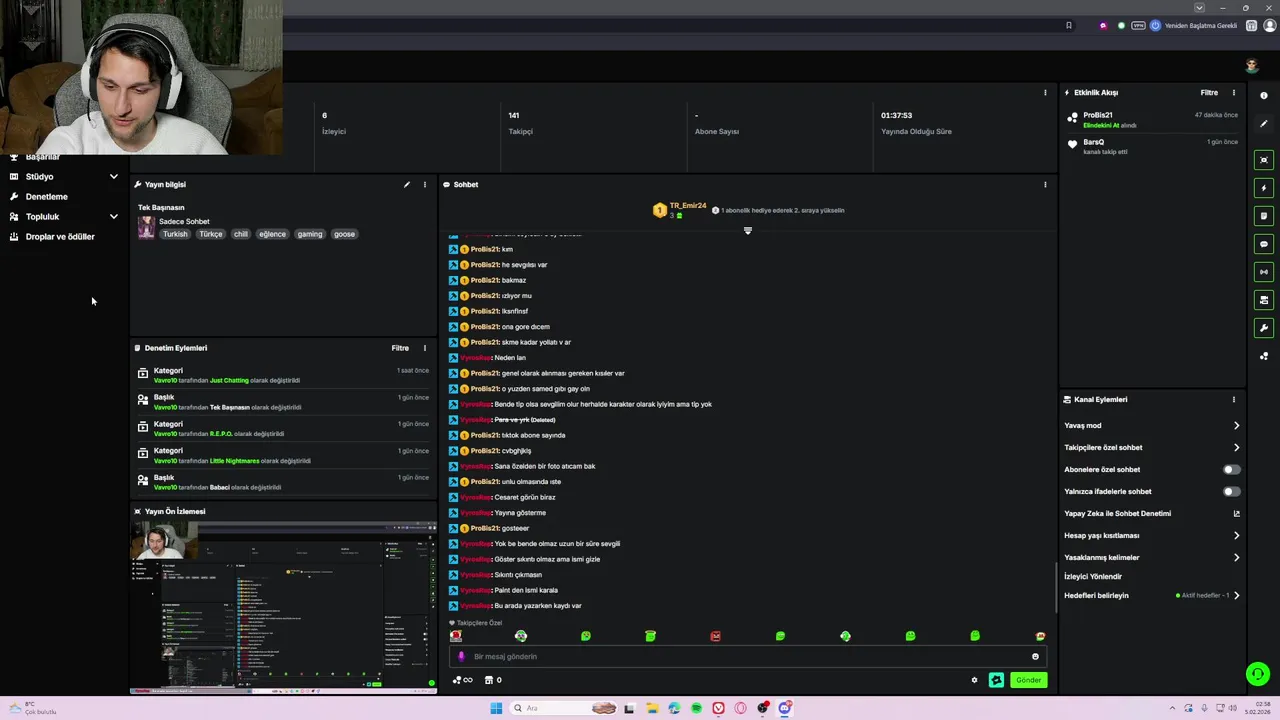The image size is (1280, 720).
Task: Click the channel points icon at the bottom of the right rail
Action: [1264, 356]
